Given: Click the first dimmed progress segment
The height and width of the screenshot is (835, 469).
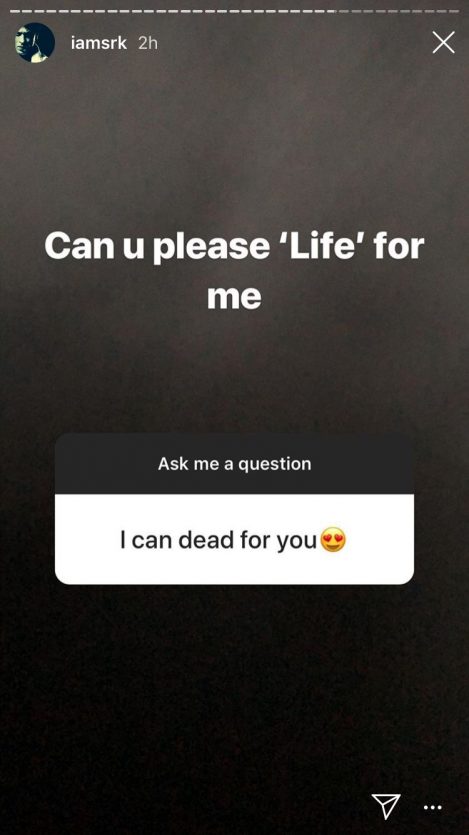Looking at the screenshot, I should coord(343,11).
